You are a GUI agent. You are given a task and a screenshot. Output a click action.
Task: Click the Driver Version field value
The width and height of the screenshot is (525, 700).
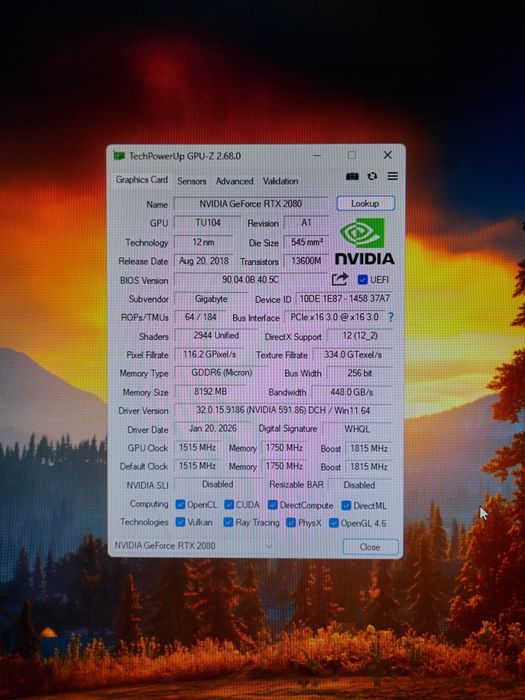click(x=283, y=410)
